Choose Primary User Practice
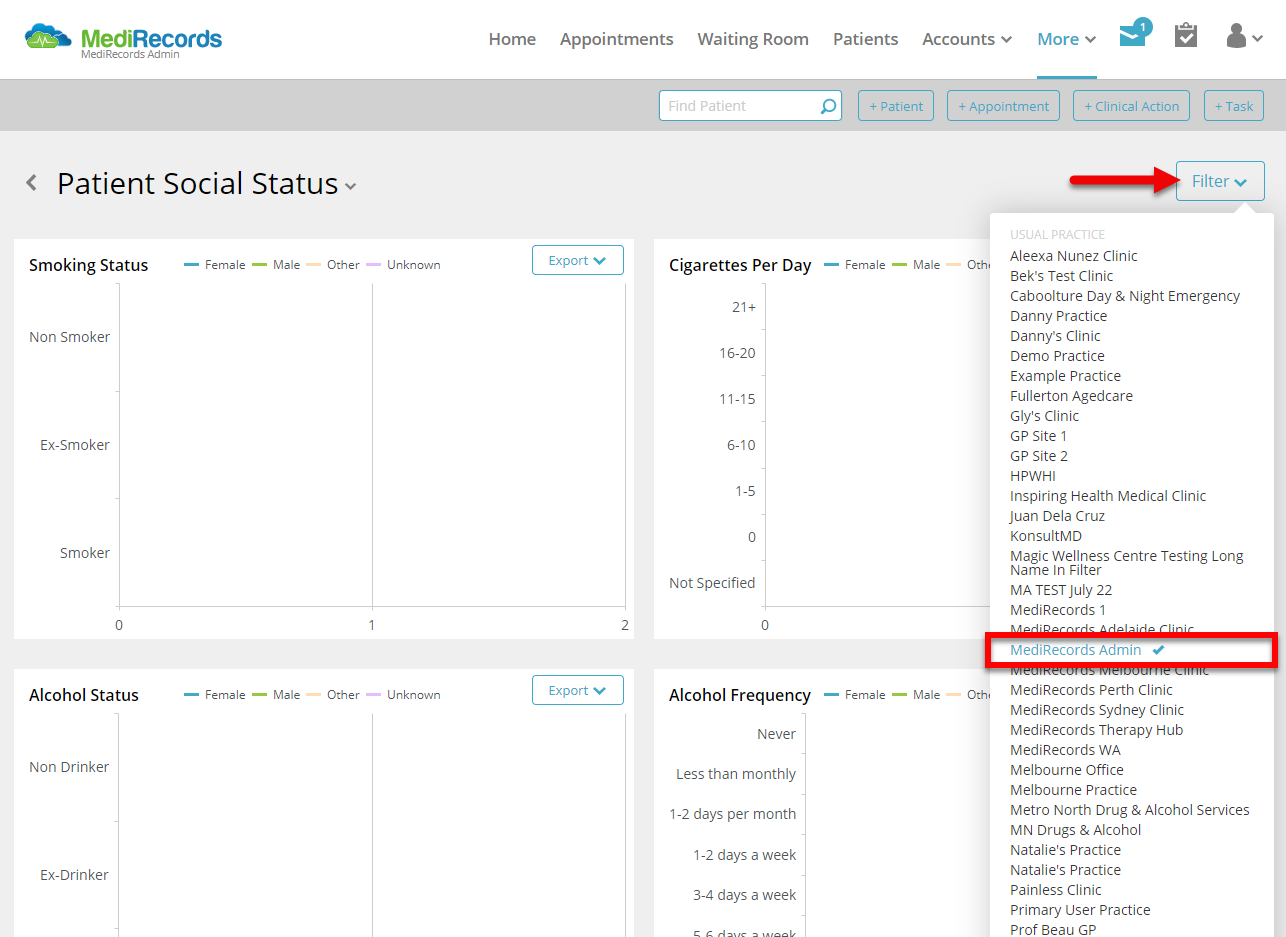 click(1080, 910)
